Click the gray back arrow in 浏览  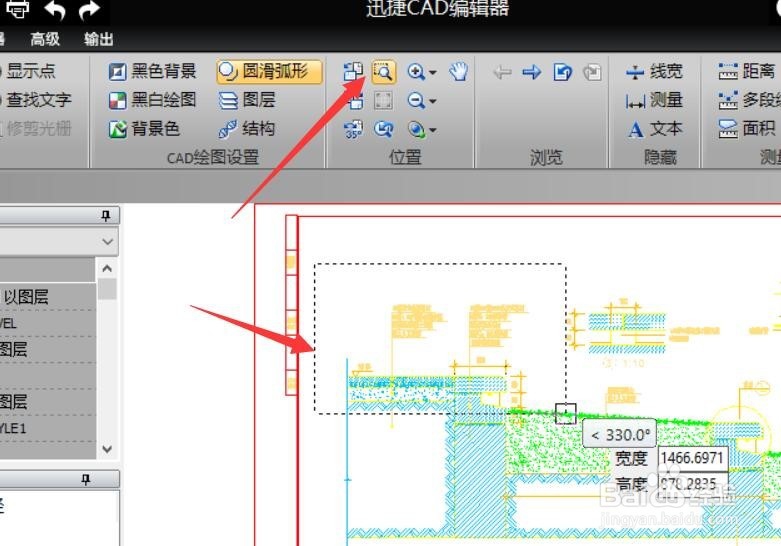click(502, 73)
